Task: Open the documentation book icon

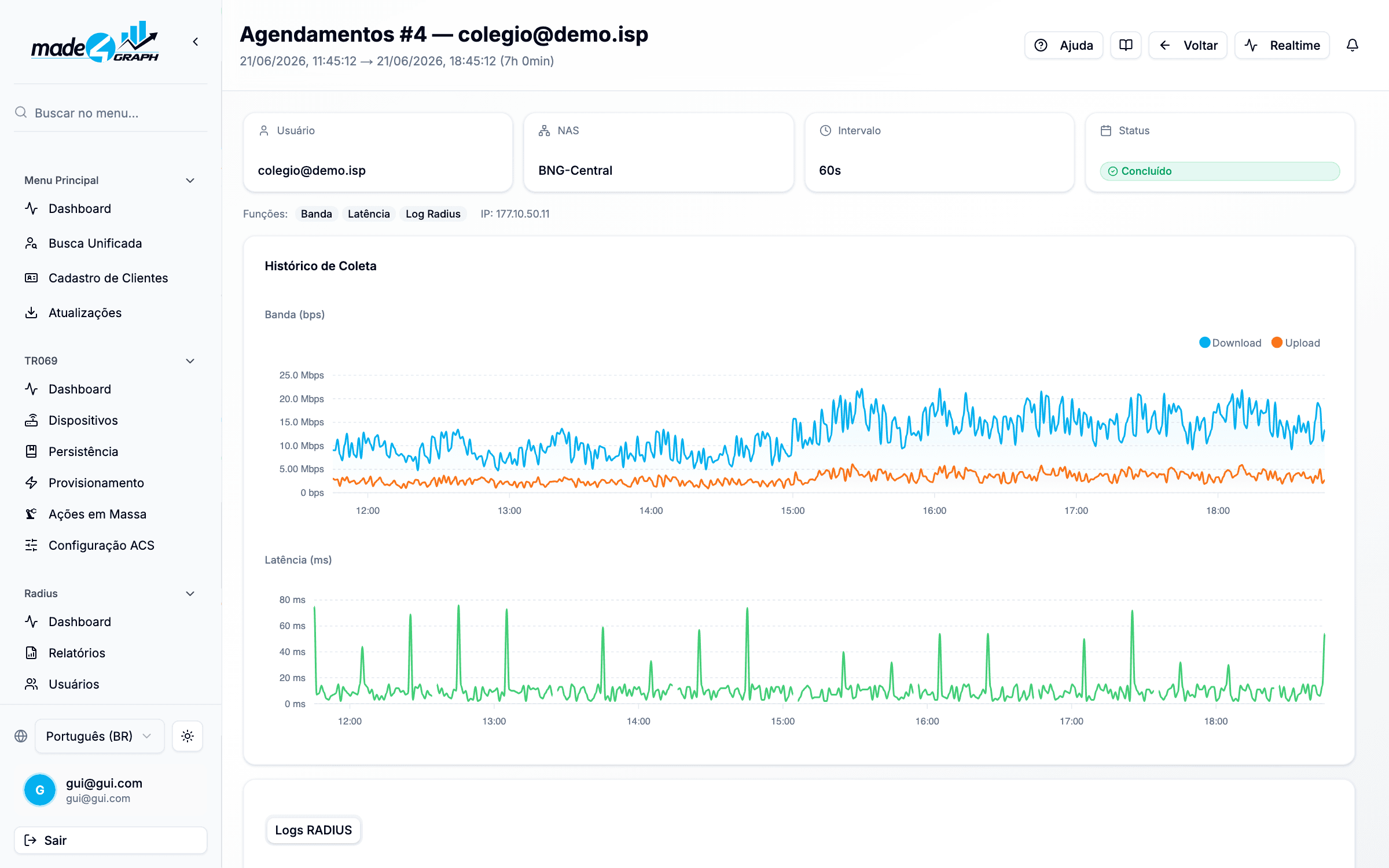Action: pyautogui.click(x=1126, y=45)
